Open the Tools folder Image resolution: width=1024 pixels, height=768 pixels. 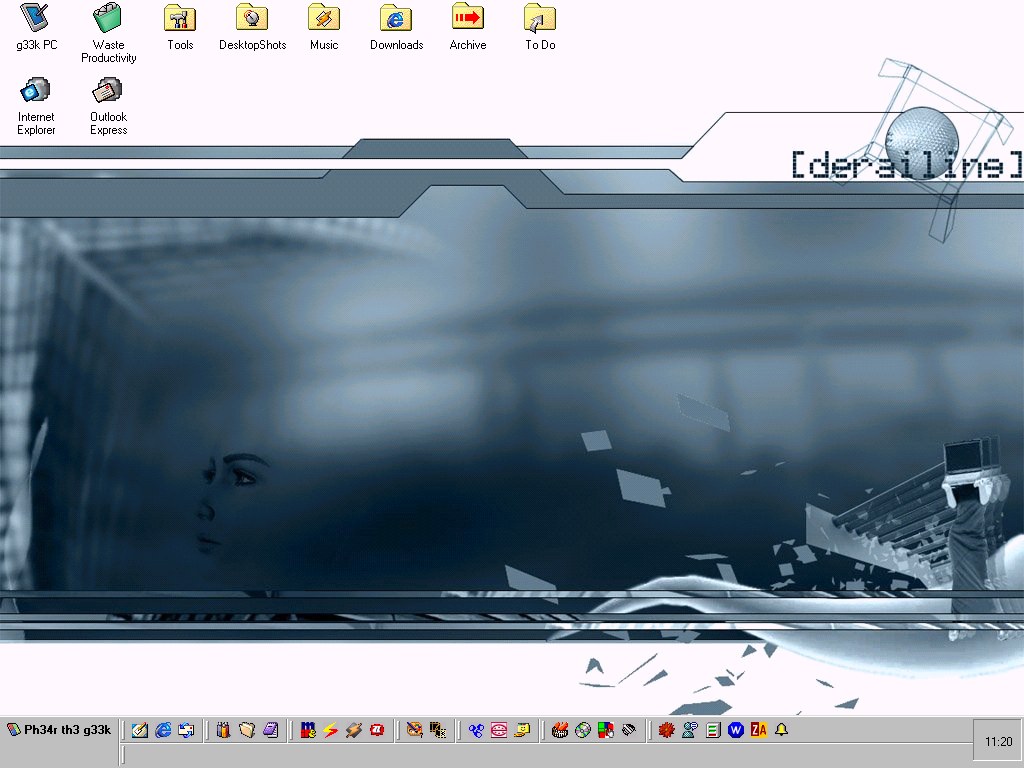point(180,18)
